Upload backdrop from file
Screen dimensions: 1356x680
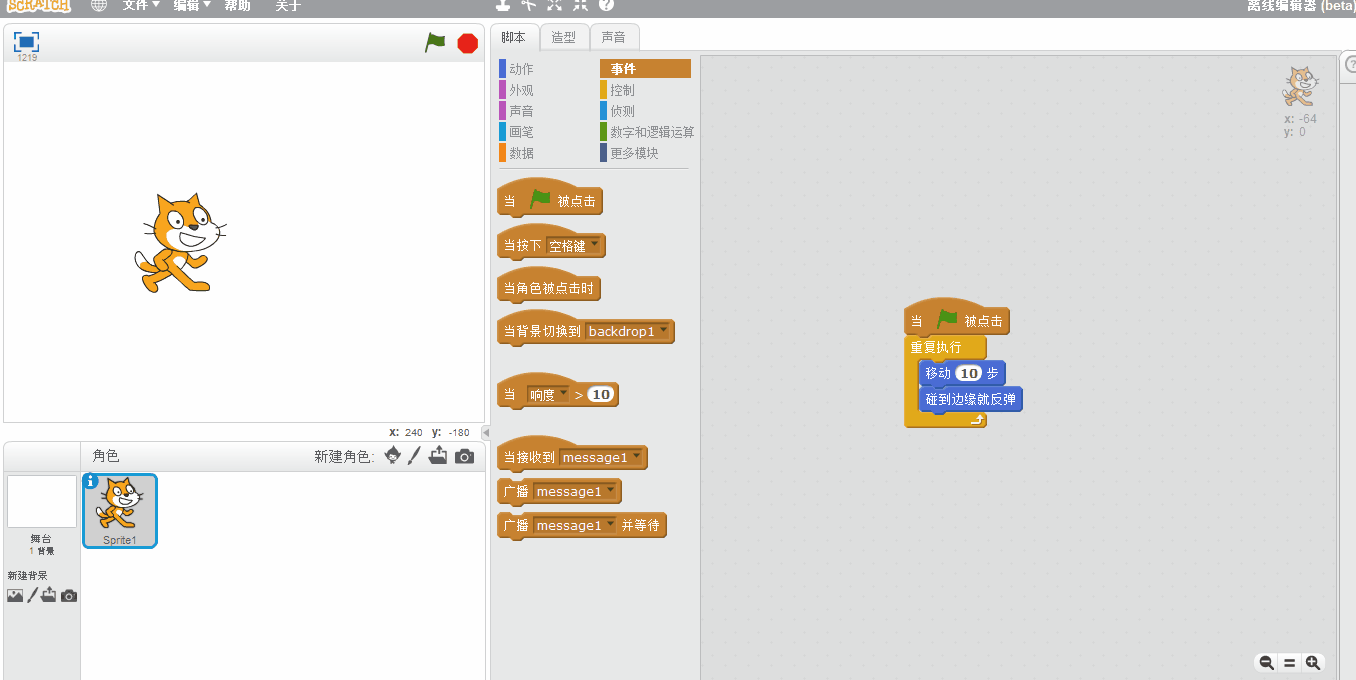49,595
